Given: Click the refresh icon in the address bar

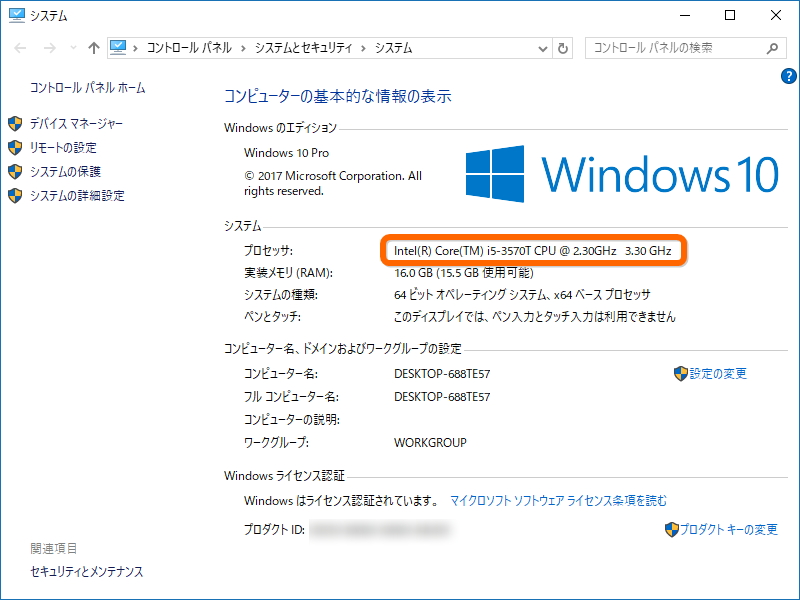Looking at the screenshot, I should pos(561,47).
